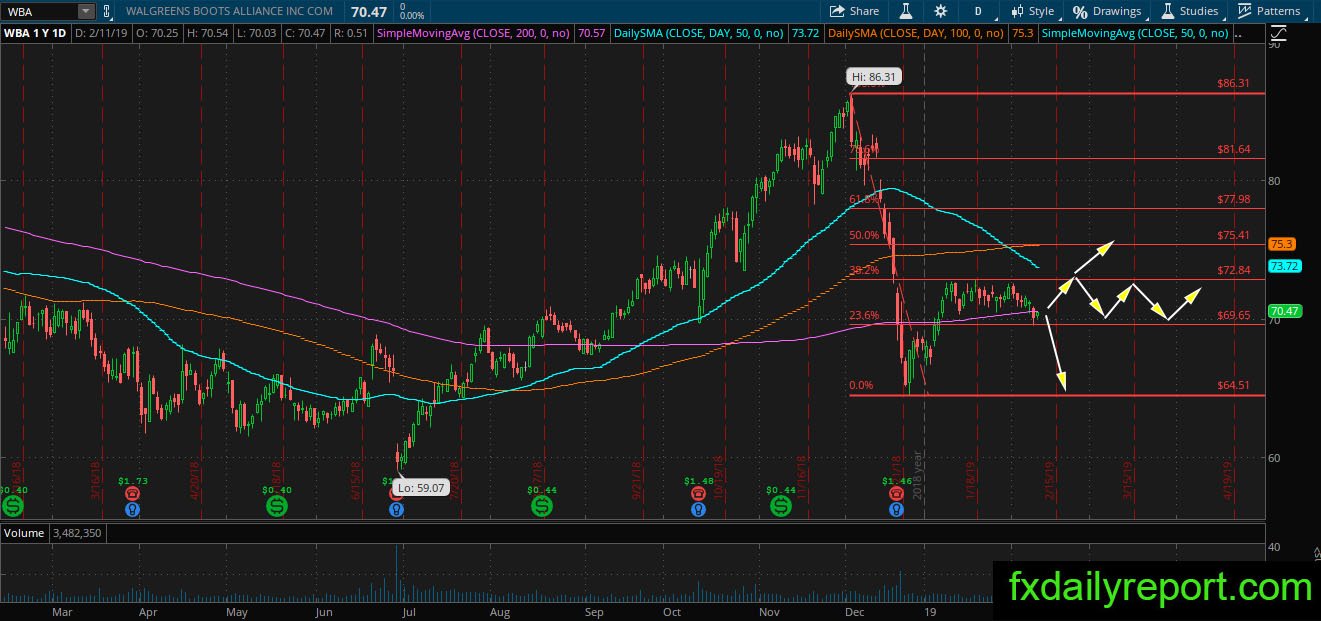Click the WBA symbol input field
The width and height of the screenshot is (1321, 621).
pyautogui.click(x=38, y=11)
